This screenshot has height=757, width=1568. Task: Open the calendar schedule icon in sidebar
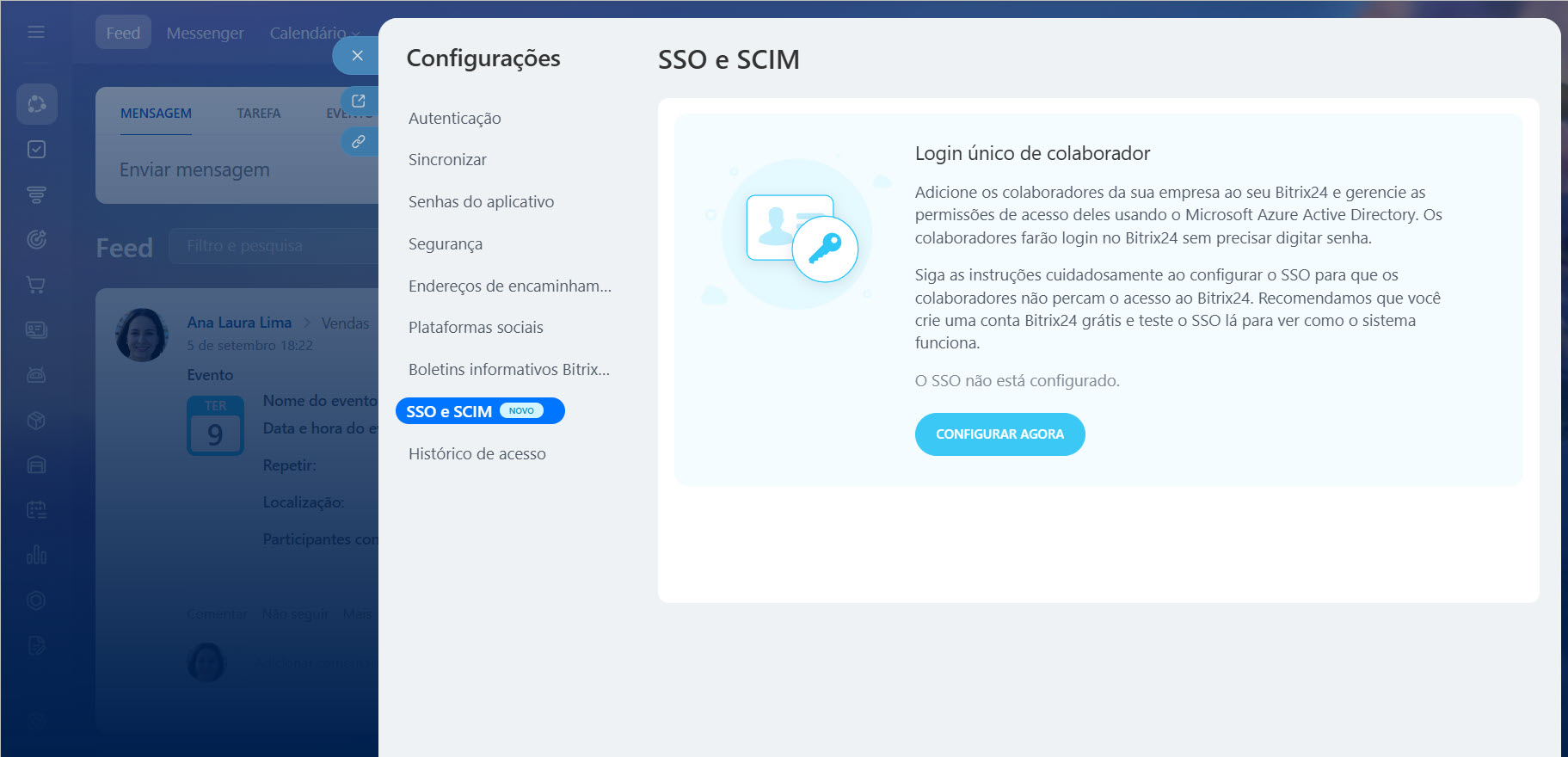point(36,510)
